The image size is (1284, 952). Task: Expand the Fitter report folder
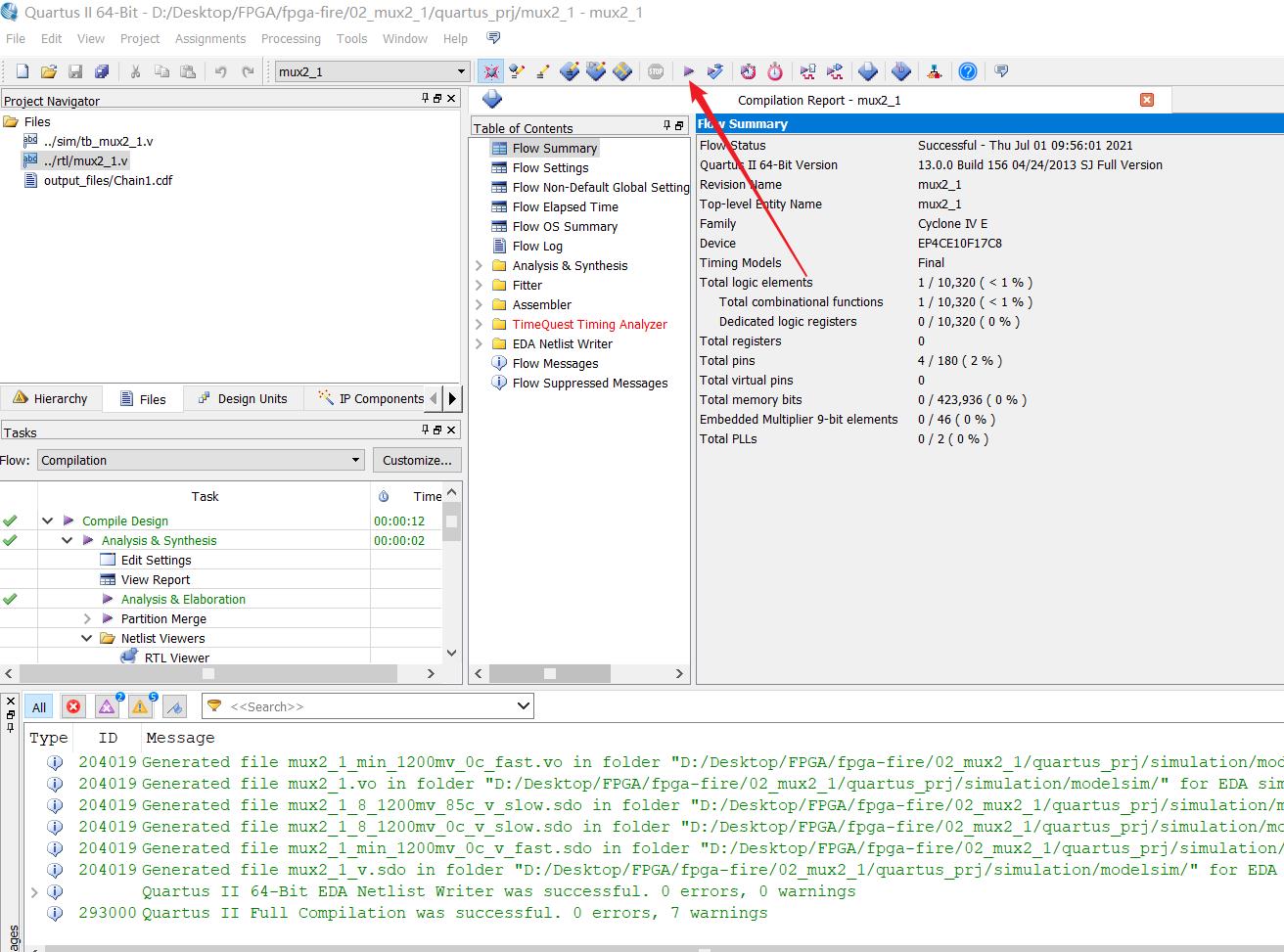tap(480, 286)
